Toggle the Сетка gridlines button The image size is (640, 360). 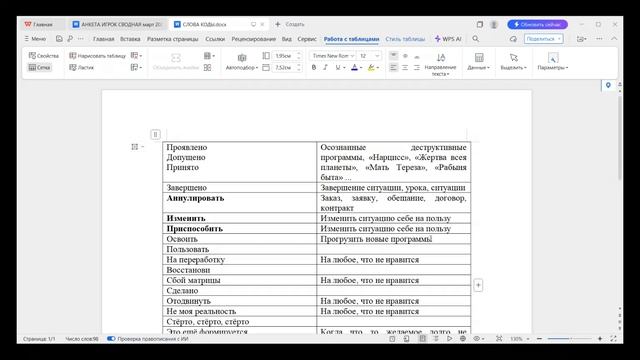pyautogui.click(x=39, y=67)
